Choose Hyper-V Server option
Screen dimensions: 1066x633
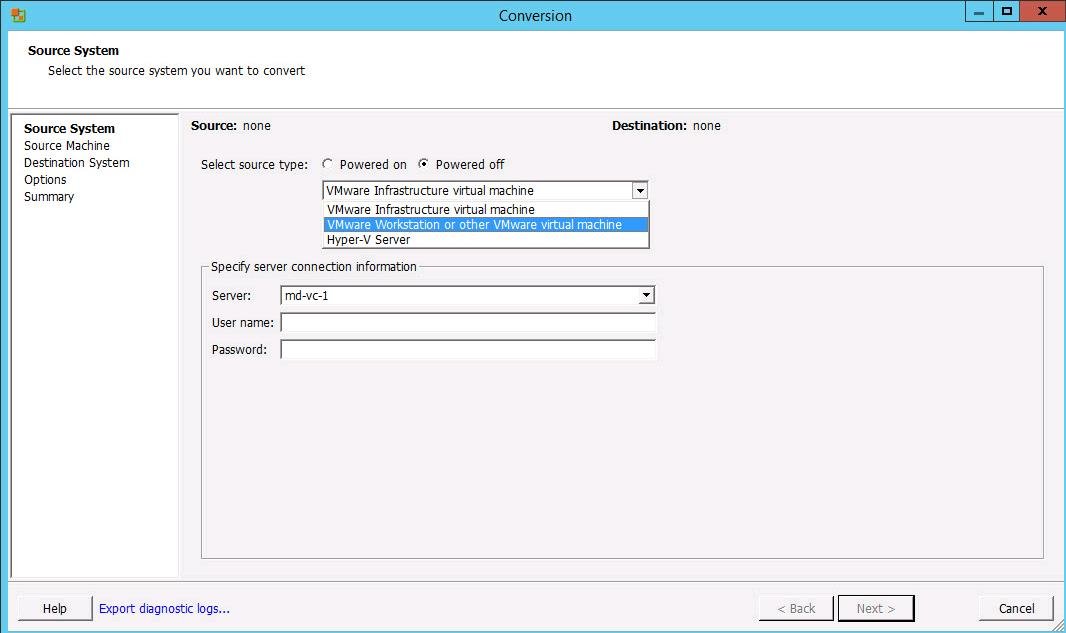click(486, 239)
